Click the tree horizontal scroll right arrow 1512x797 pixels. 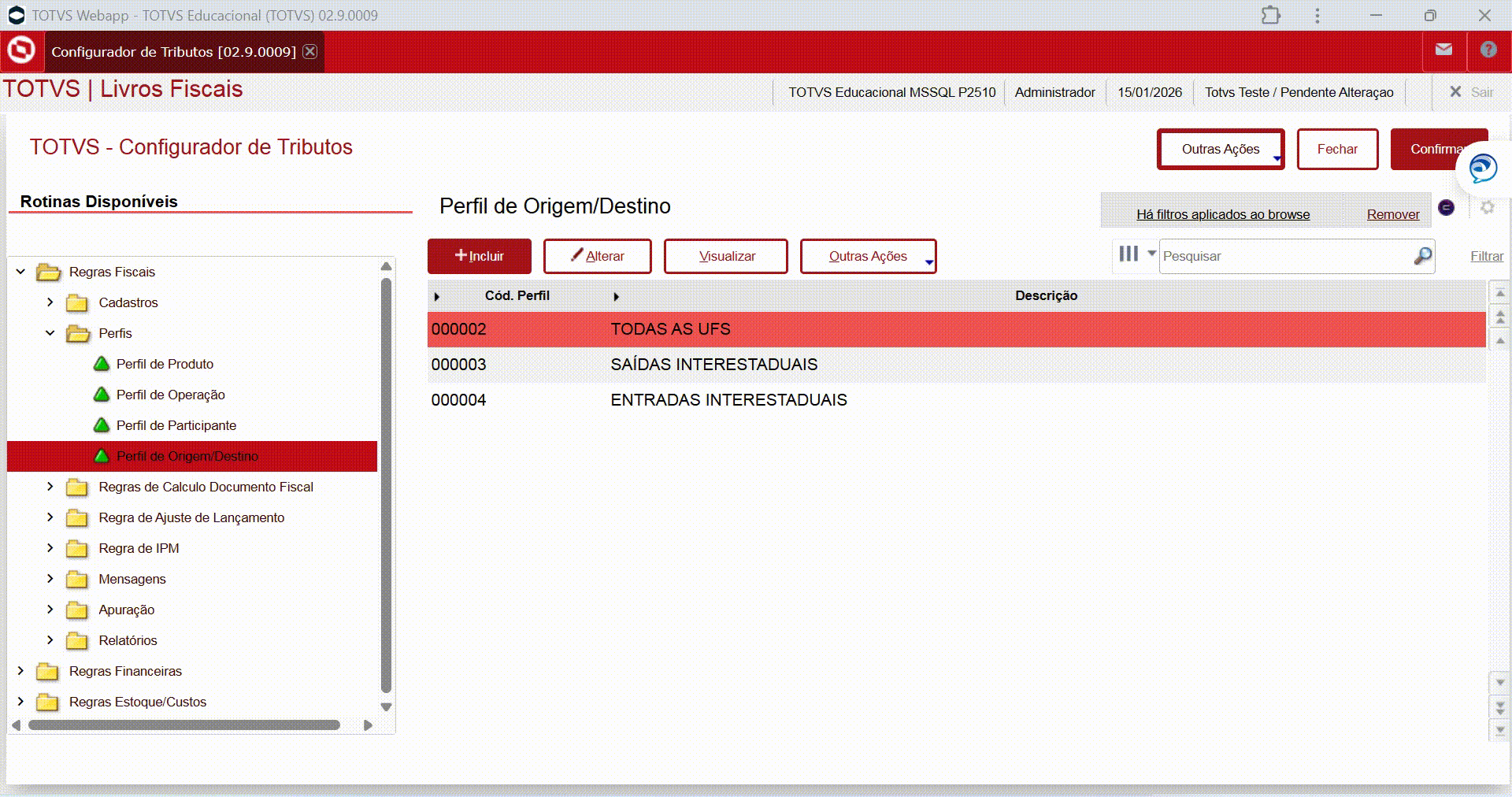click(368, 725)
